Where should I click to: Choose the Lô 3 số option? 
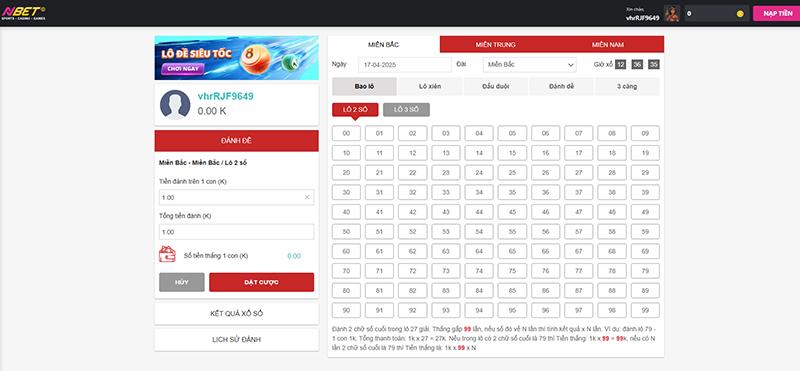[406, 110]
